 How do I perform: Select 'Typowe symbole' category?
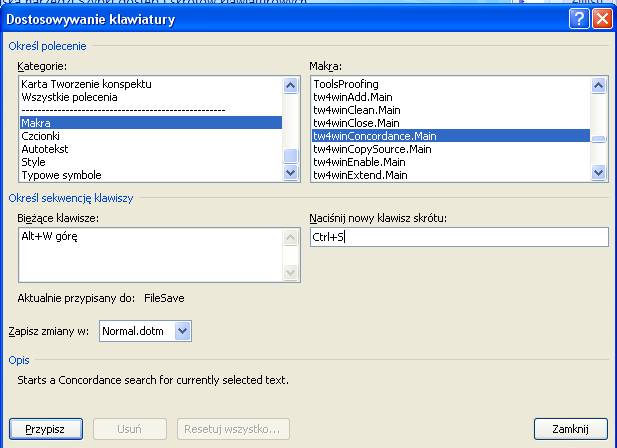(151, 175)
